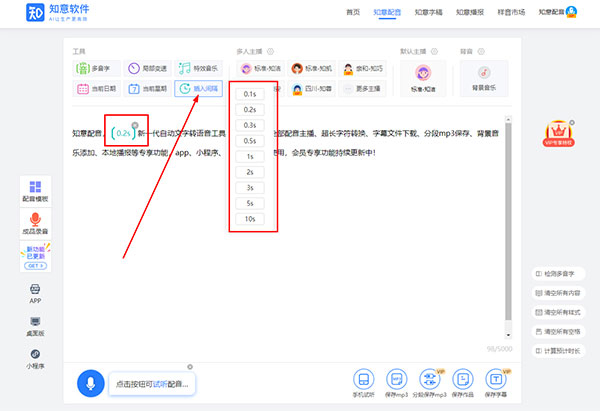Open 成品录音 finished recordings
Viewport: 600px width, 411px height.
pos(35,224)
